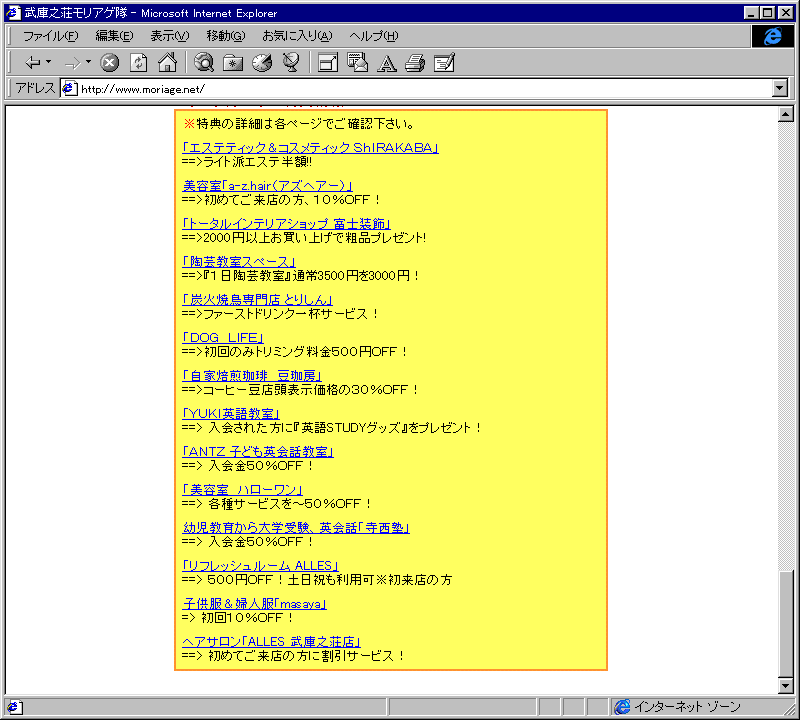Click the Refresh page icon

point(138,63)
